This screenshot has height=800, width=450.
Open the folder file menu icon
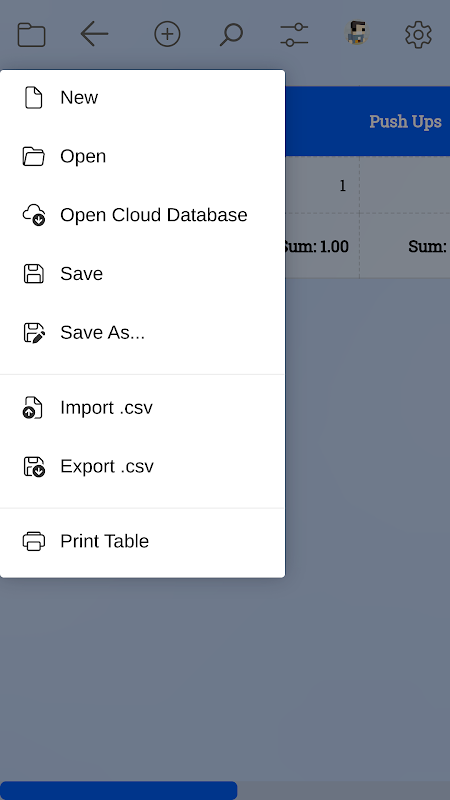coord(32,35)
